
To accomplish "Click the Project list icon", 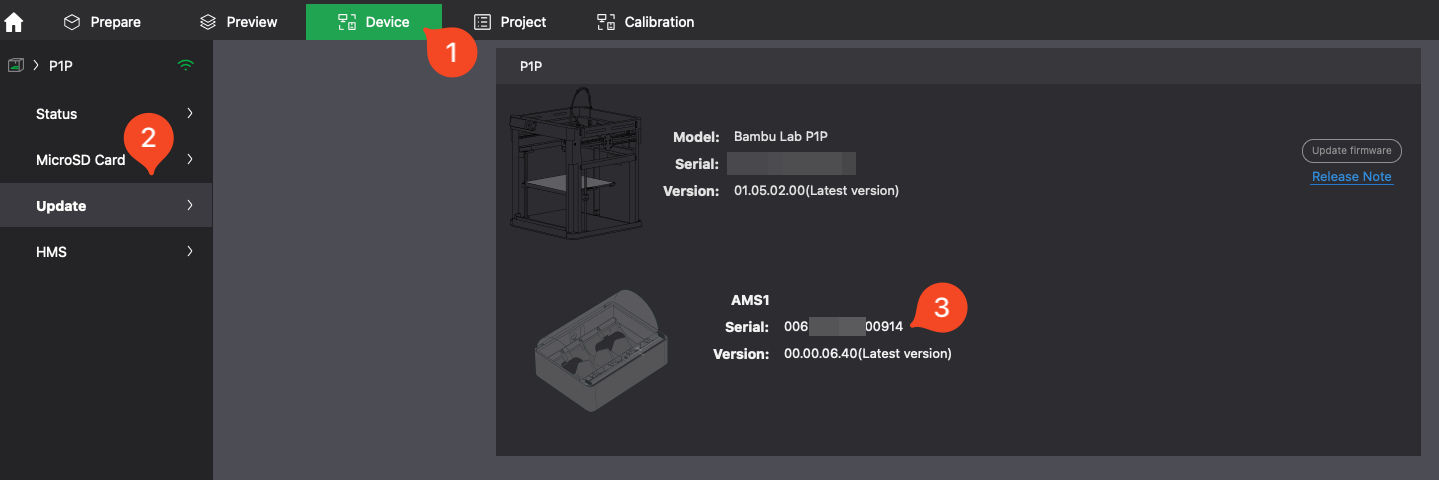I will 482,21.
